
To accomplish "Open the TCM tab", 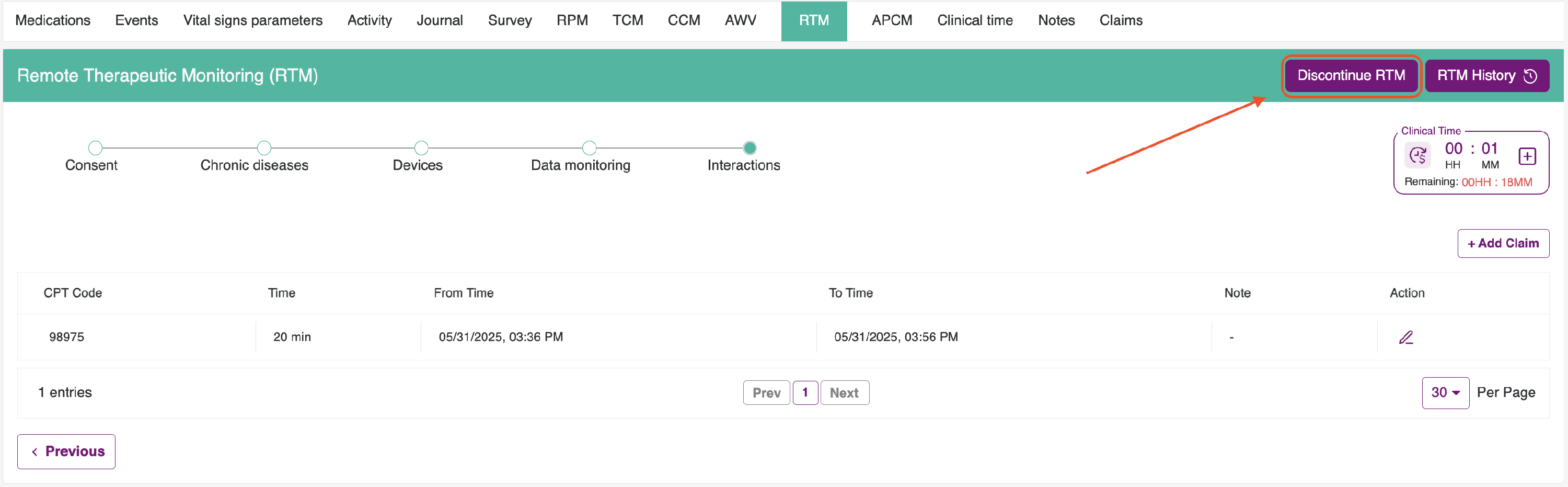I will [x=628, y=20].
